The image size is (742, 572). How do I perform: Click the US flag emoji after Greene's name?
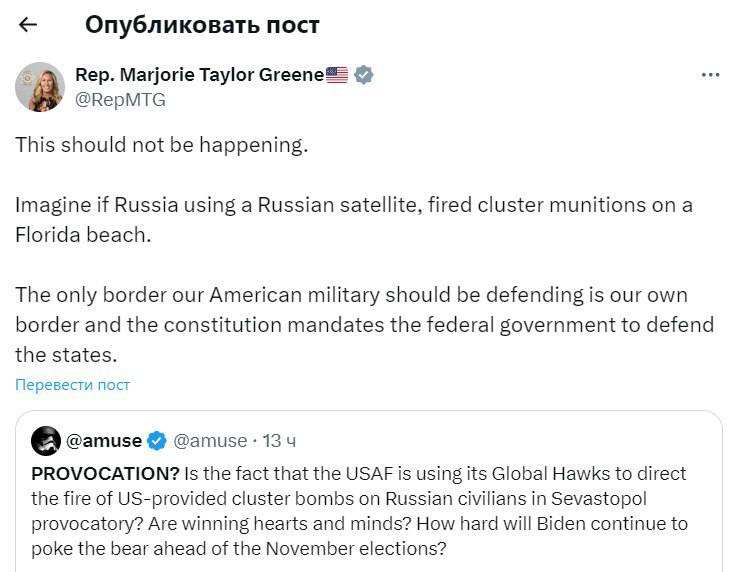point(337,75)
